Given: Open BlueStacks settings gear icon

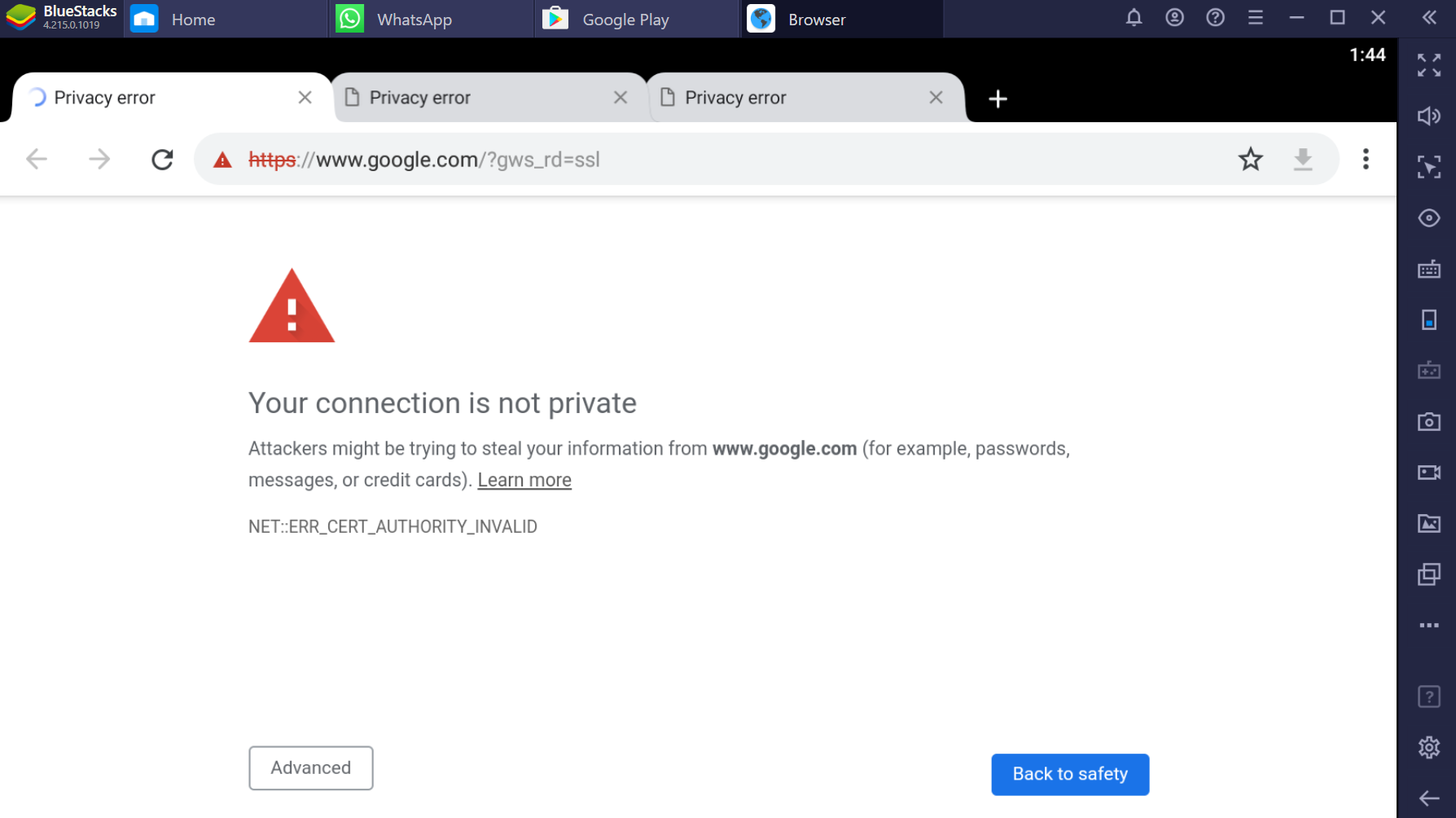Looking at the screenshot, I should (1428, 748).
